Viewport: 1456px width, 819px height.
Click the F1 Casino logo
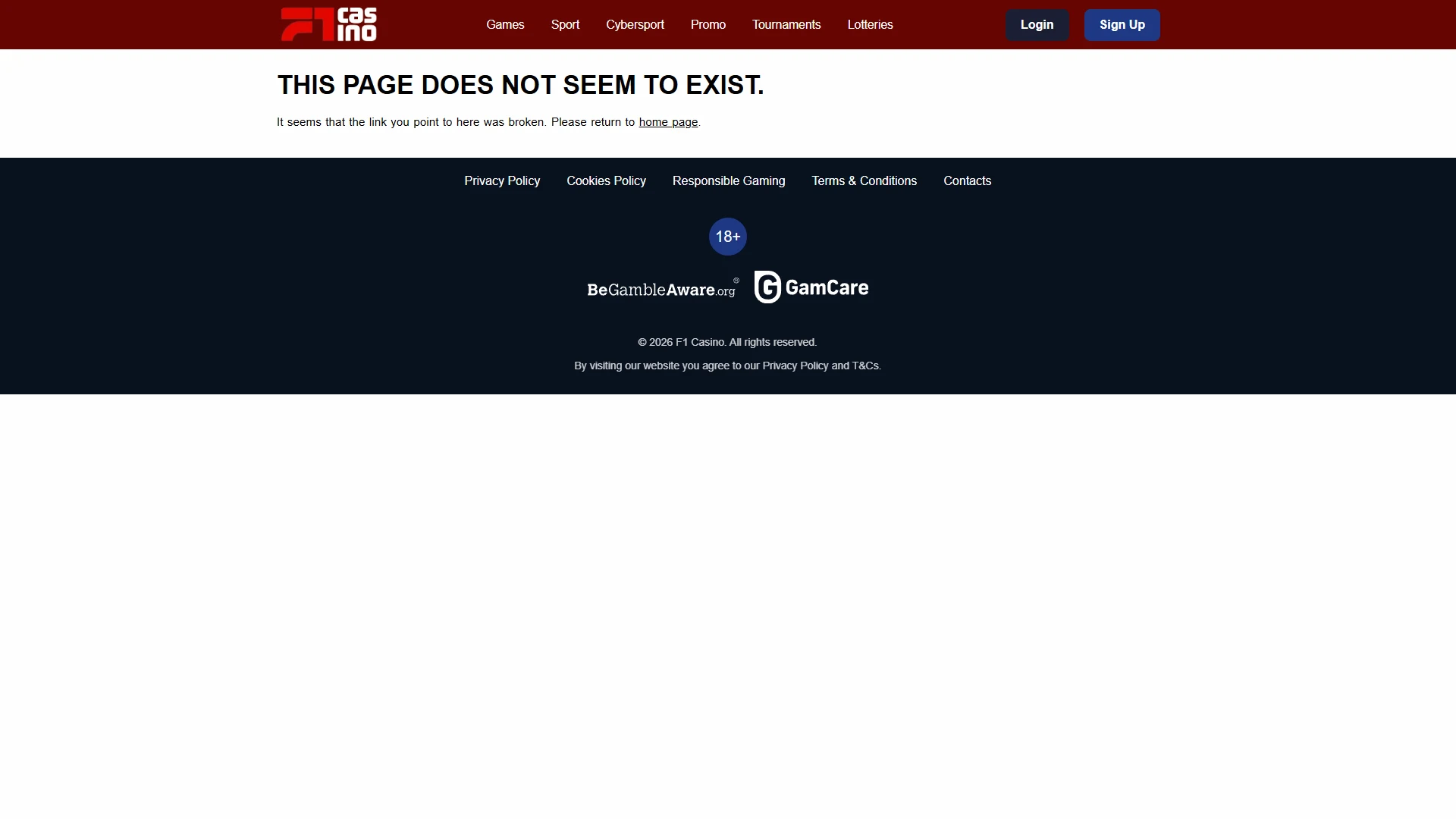[328, 24]
